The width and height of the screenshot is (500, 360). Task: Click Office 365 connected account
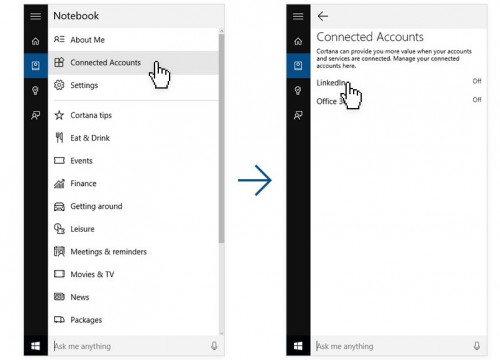point(399,101)
